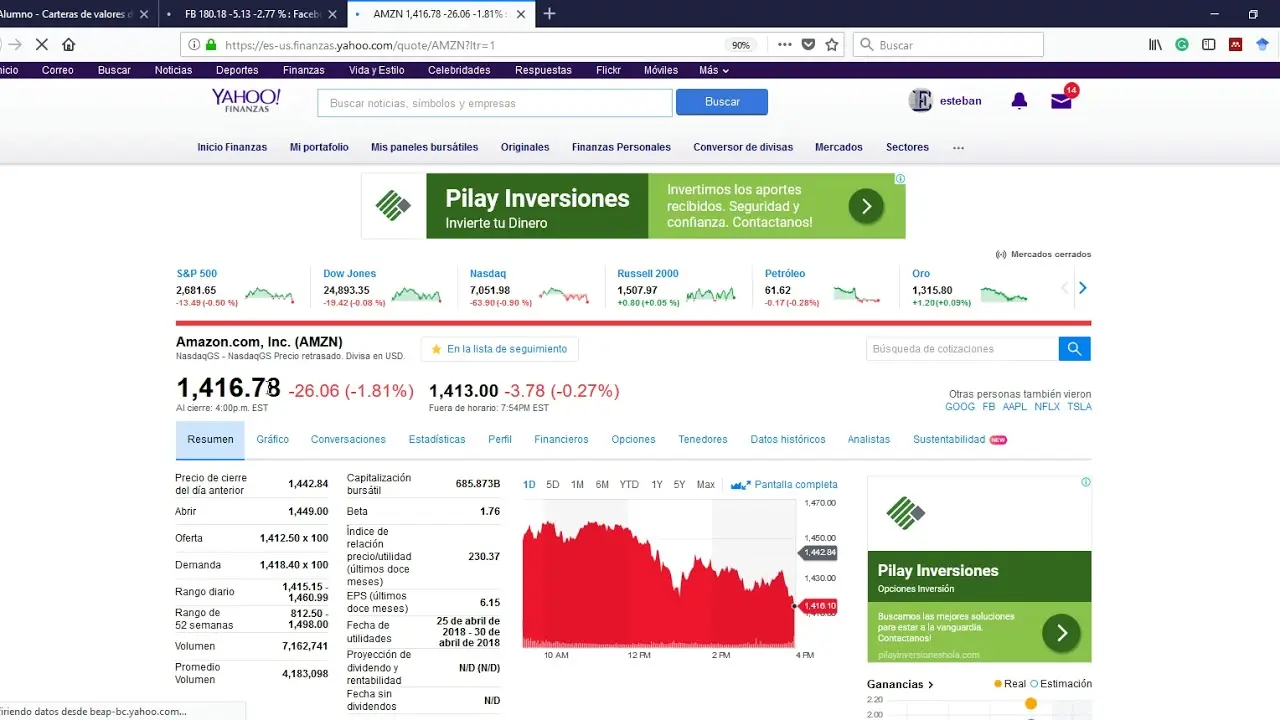This screenshot has width=1280, height=720.
Task: Open ad info icon on sidebar Pilay ad
Action: pyautogui.click(x=1086, y=482)
